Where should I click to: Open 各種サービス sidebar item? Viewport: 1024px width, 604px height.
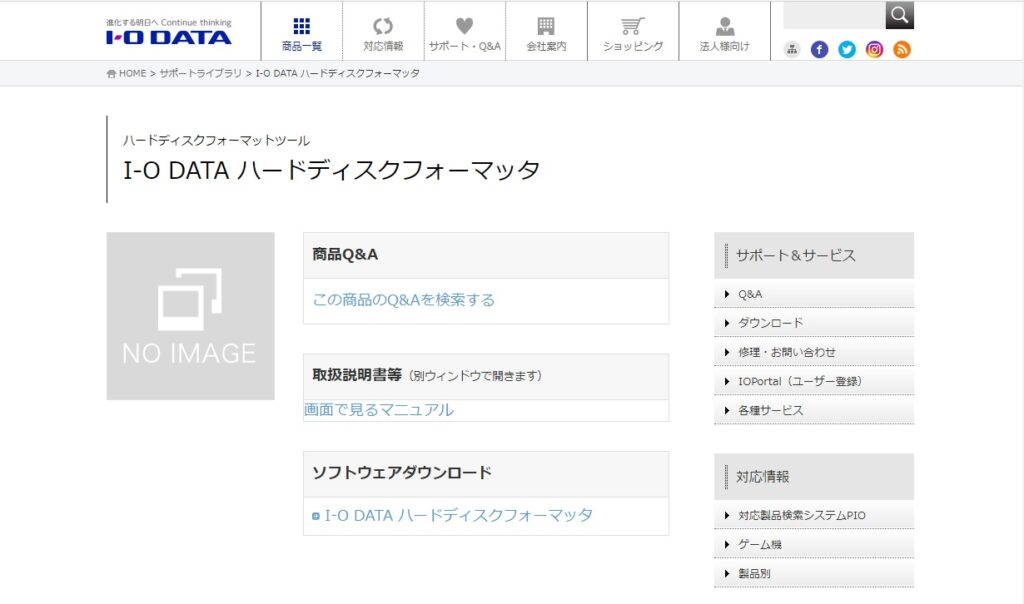tap(814, 410)
